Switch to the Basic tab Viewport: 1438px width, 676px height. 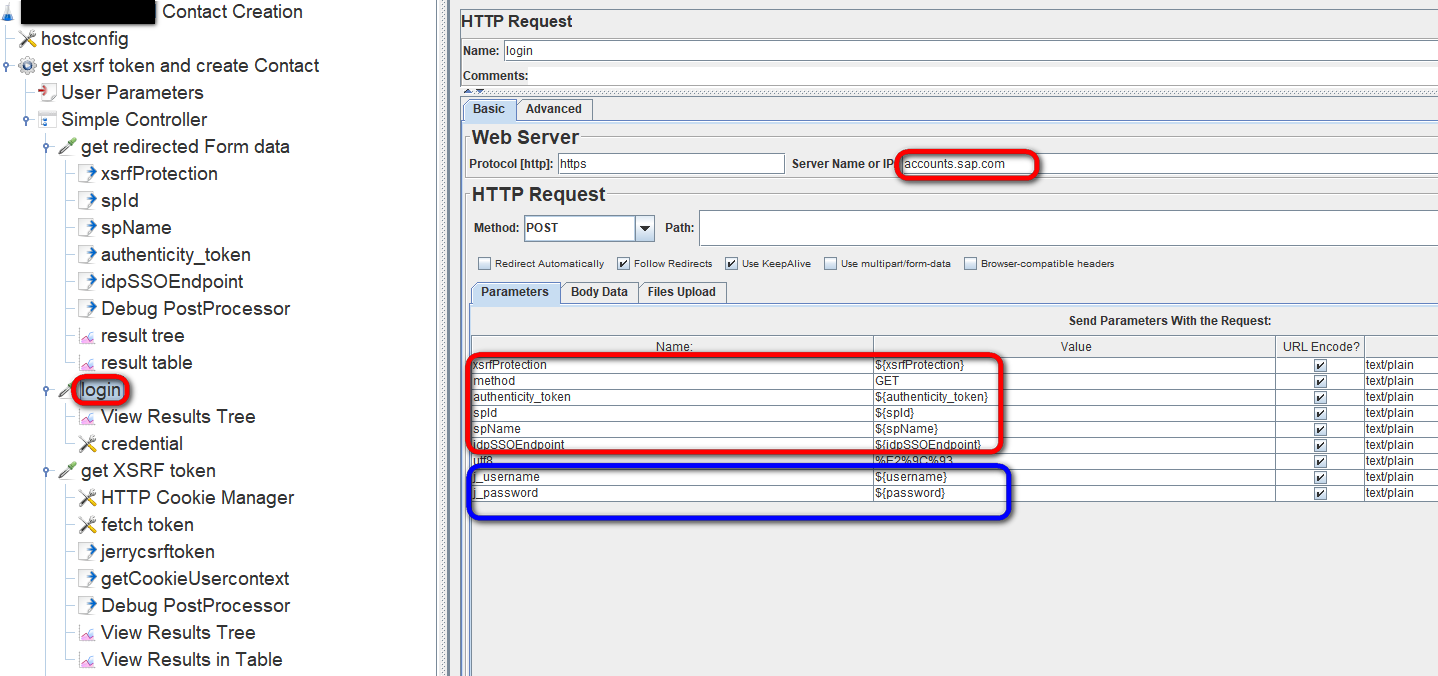tap(489, 109)
